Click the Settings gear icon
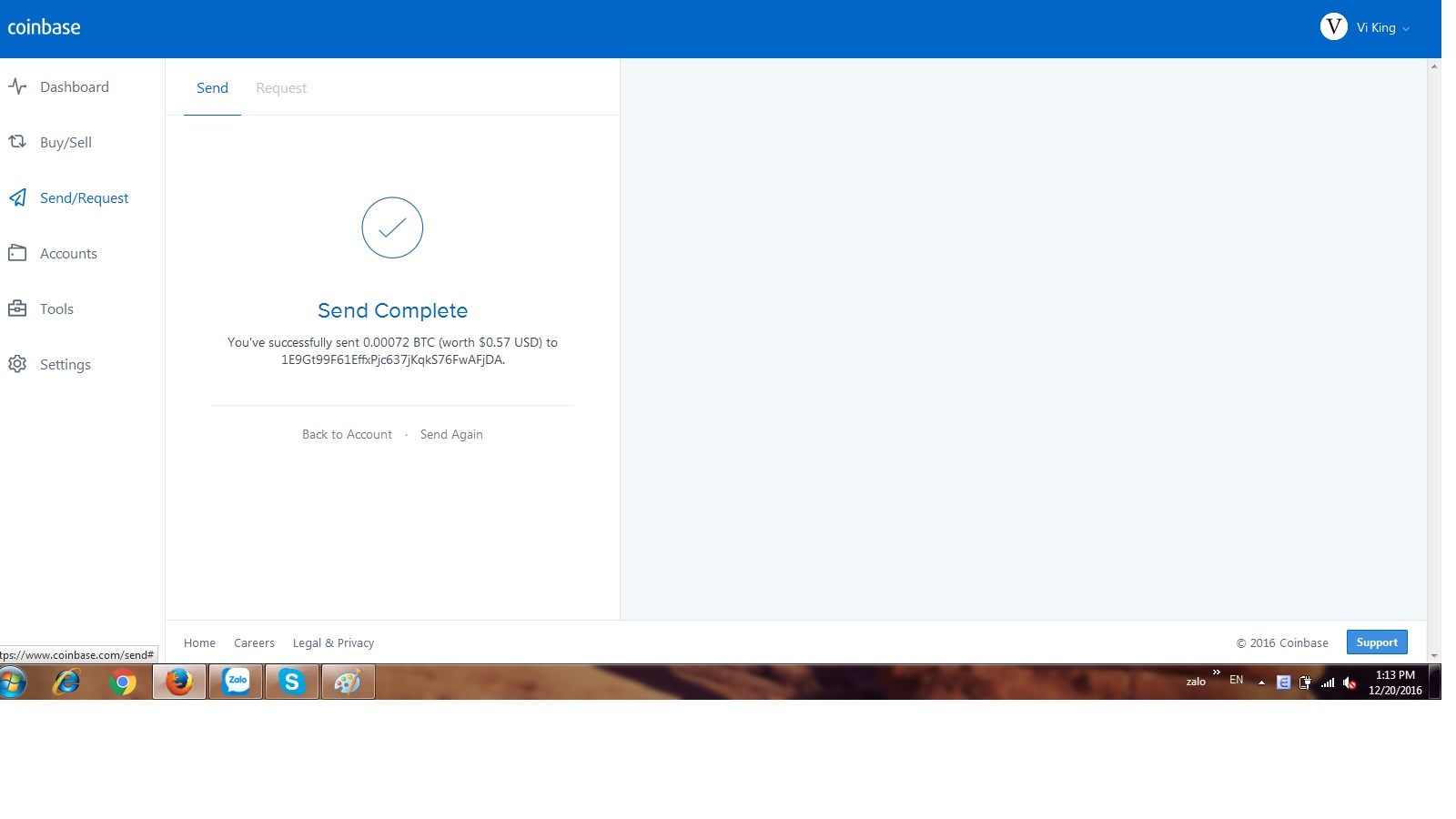Image resolution: width=1456 pixels, height=819 pixels. (x=17, y=364)
